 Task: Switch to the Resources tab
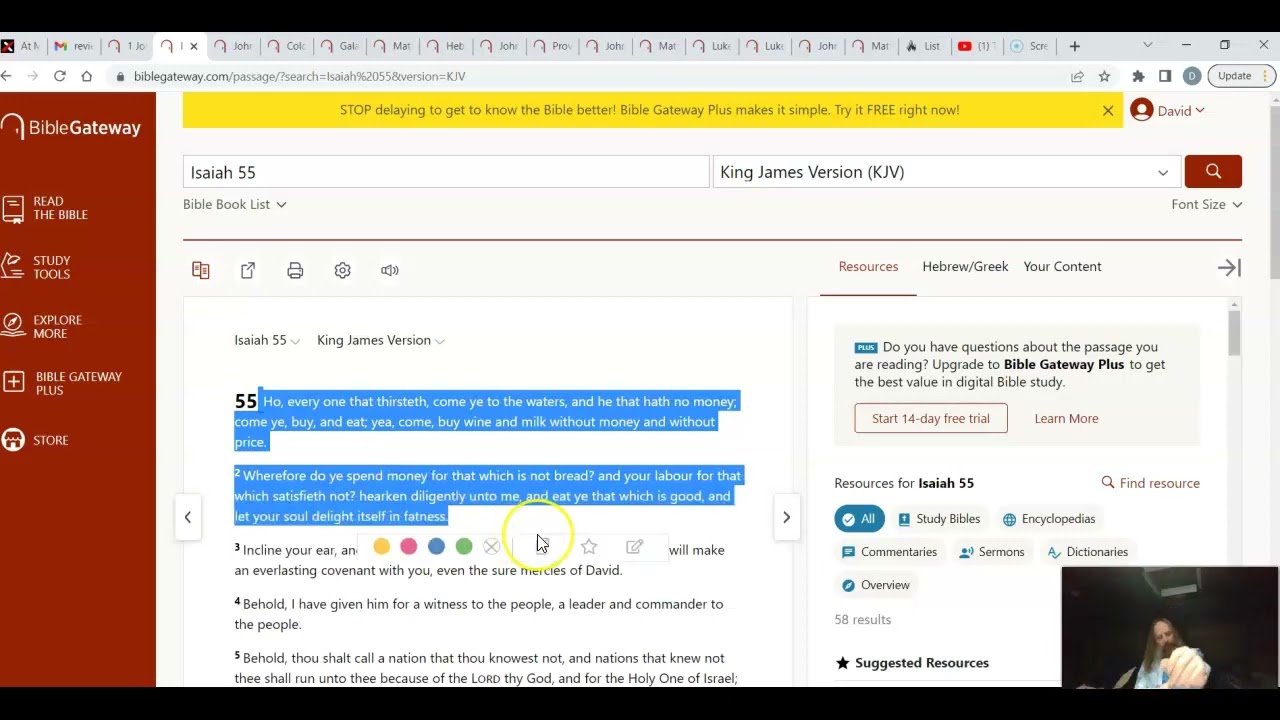(x=868, y=266)
